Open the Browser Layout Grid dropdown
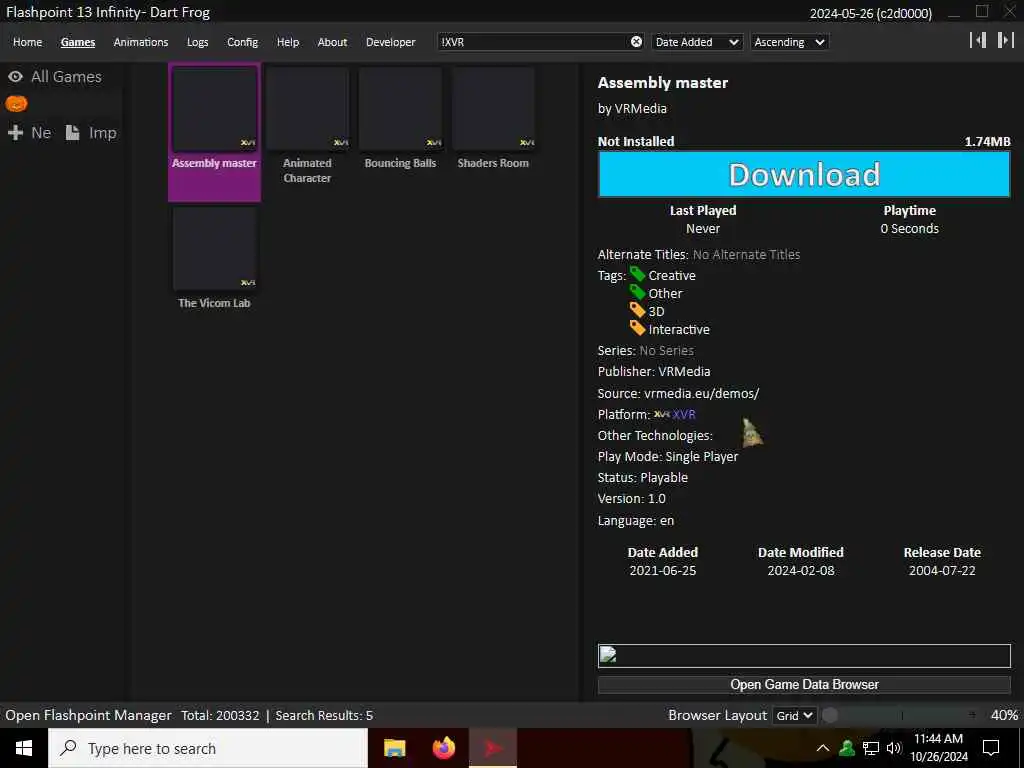The height and width of the screenshot is (768, 1024). click(x=793, y=715)
